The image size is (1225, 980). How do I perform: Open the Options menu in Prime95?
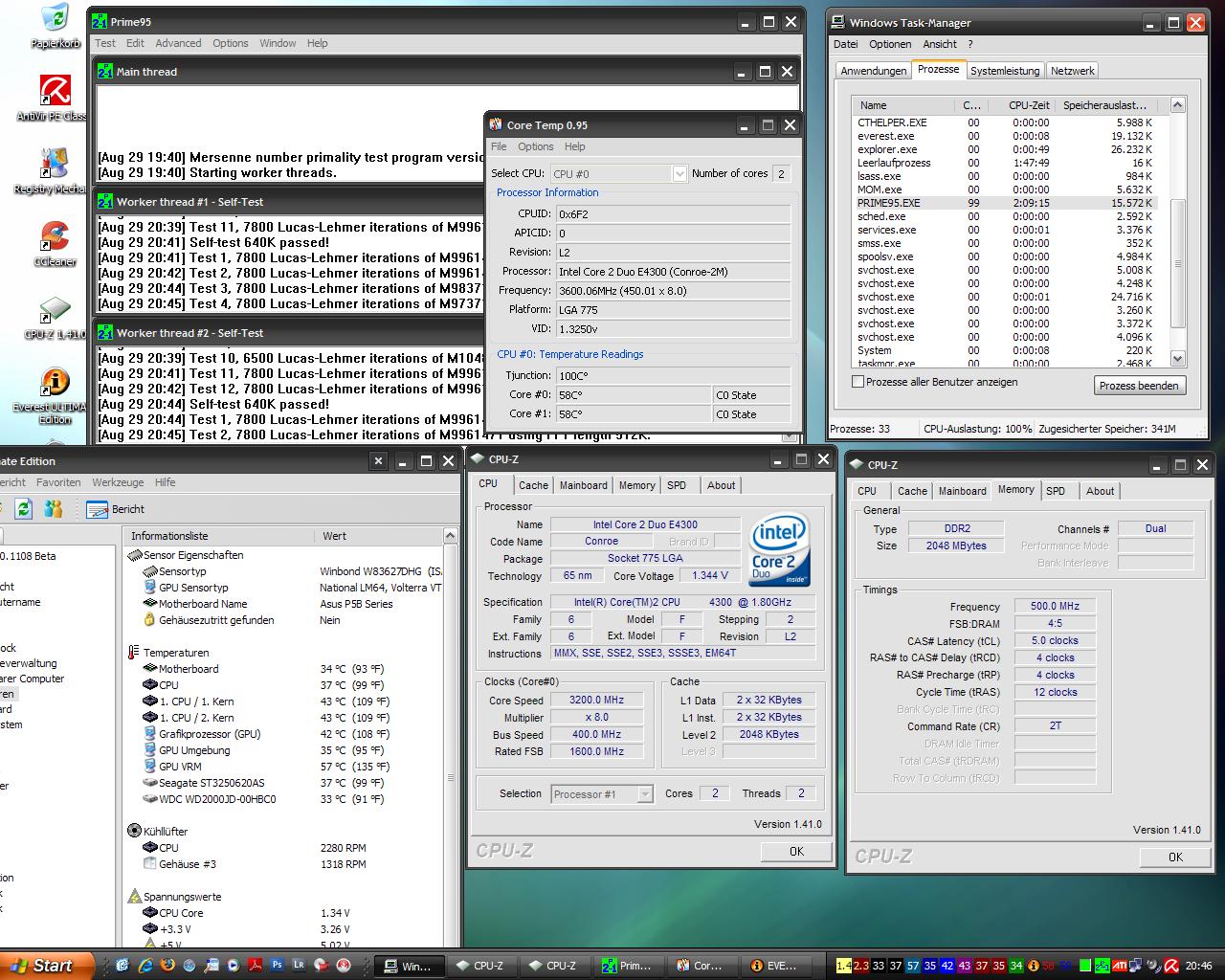(231, 43)
